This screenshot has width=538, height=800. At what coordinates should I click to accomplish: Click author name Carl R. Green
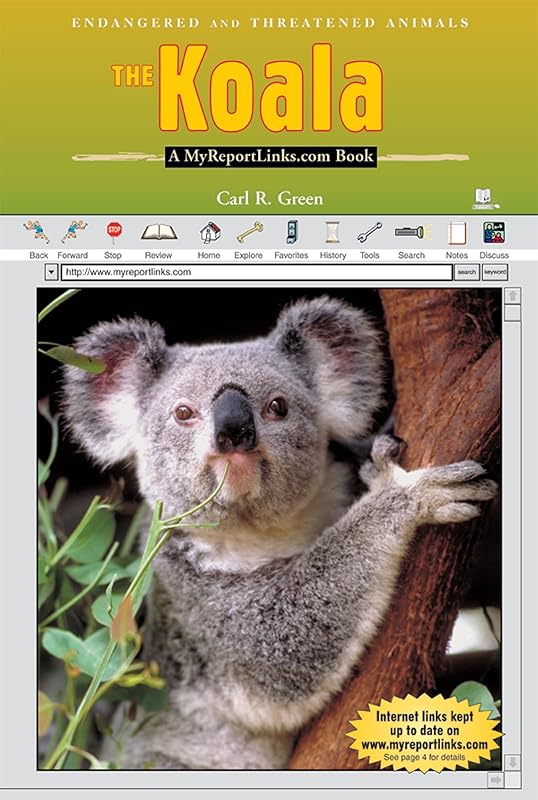270,198
